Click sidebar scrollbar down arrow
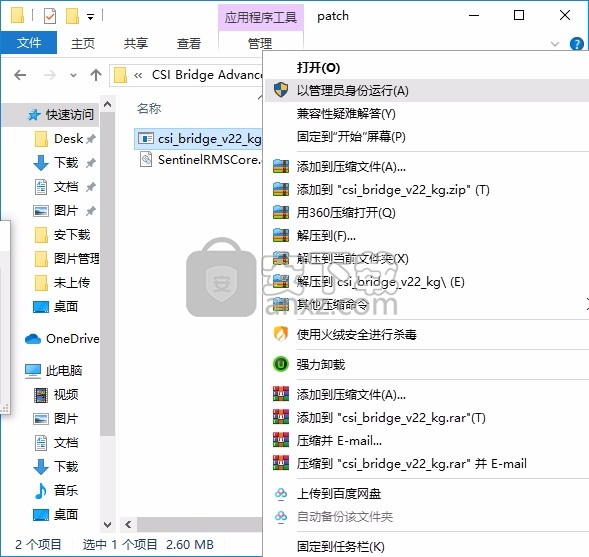 (107, 525)
